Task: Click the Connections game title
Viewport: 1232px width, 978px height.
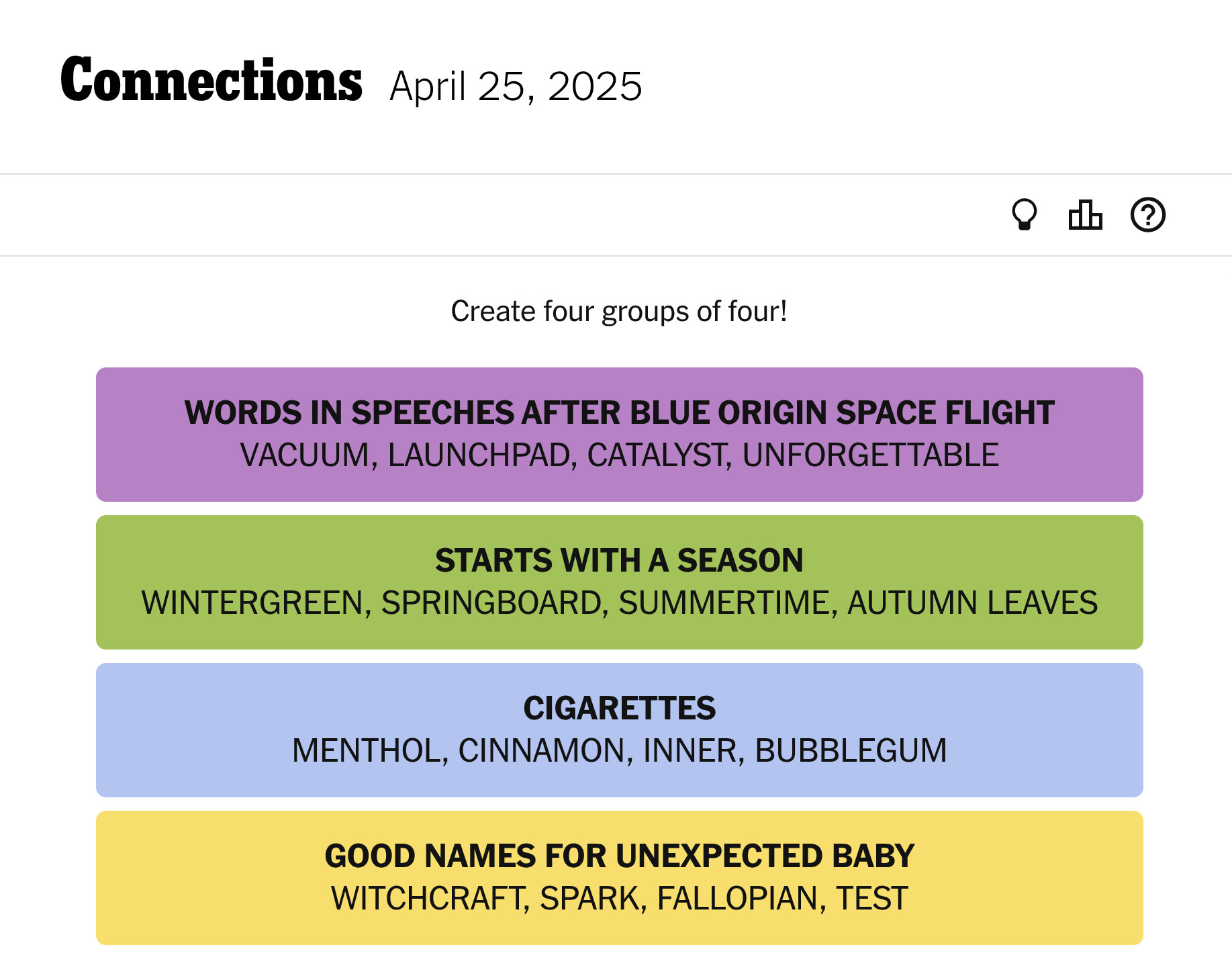Action: point(211,81)
